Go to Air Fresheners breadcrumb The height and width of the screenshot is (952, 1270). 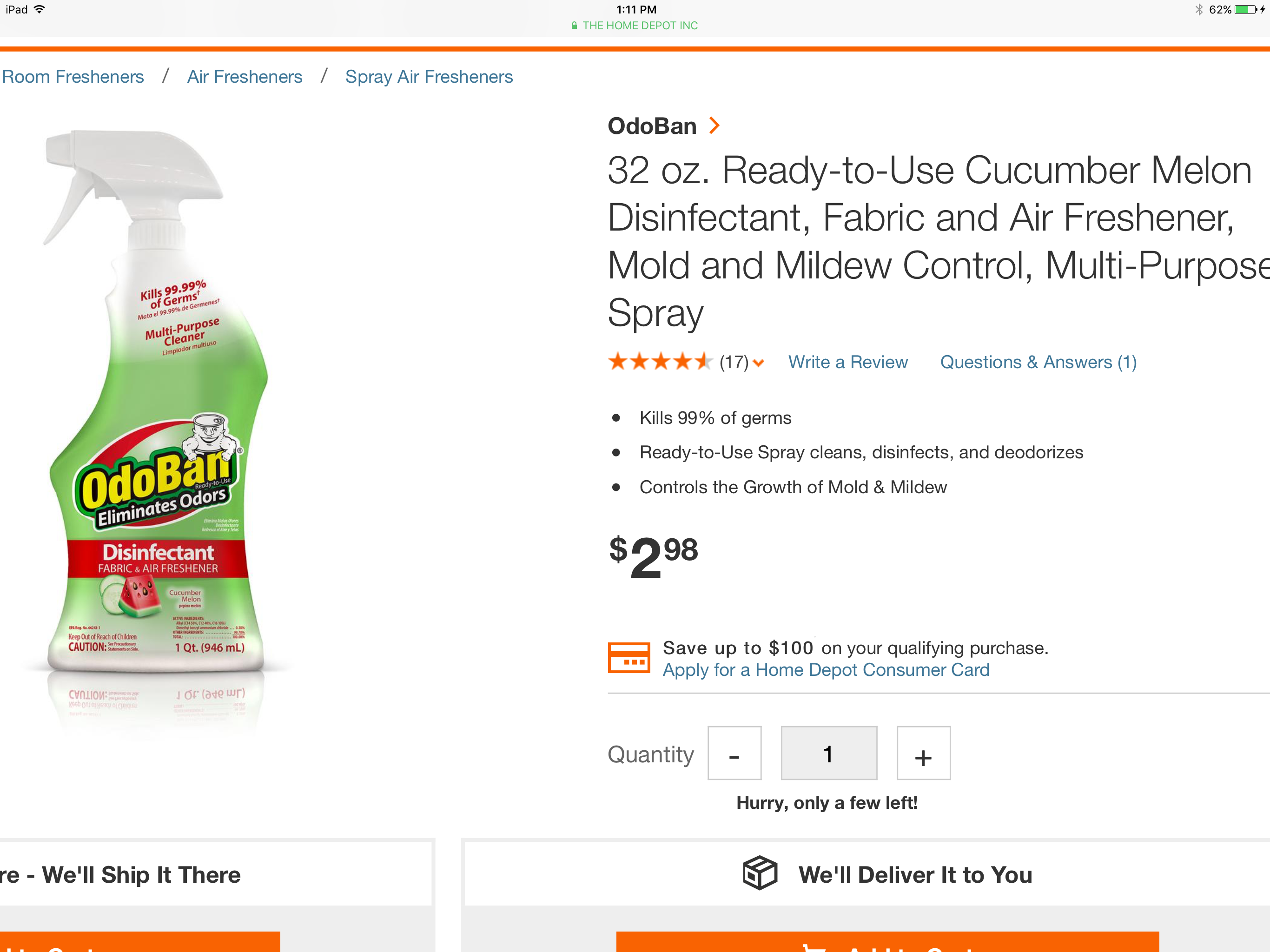coord(245,77)
